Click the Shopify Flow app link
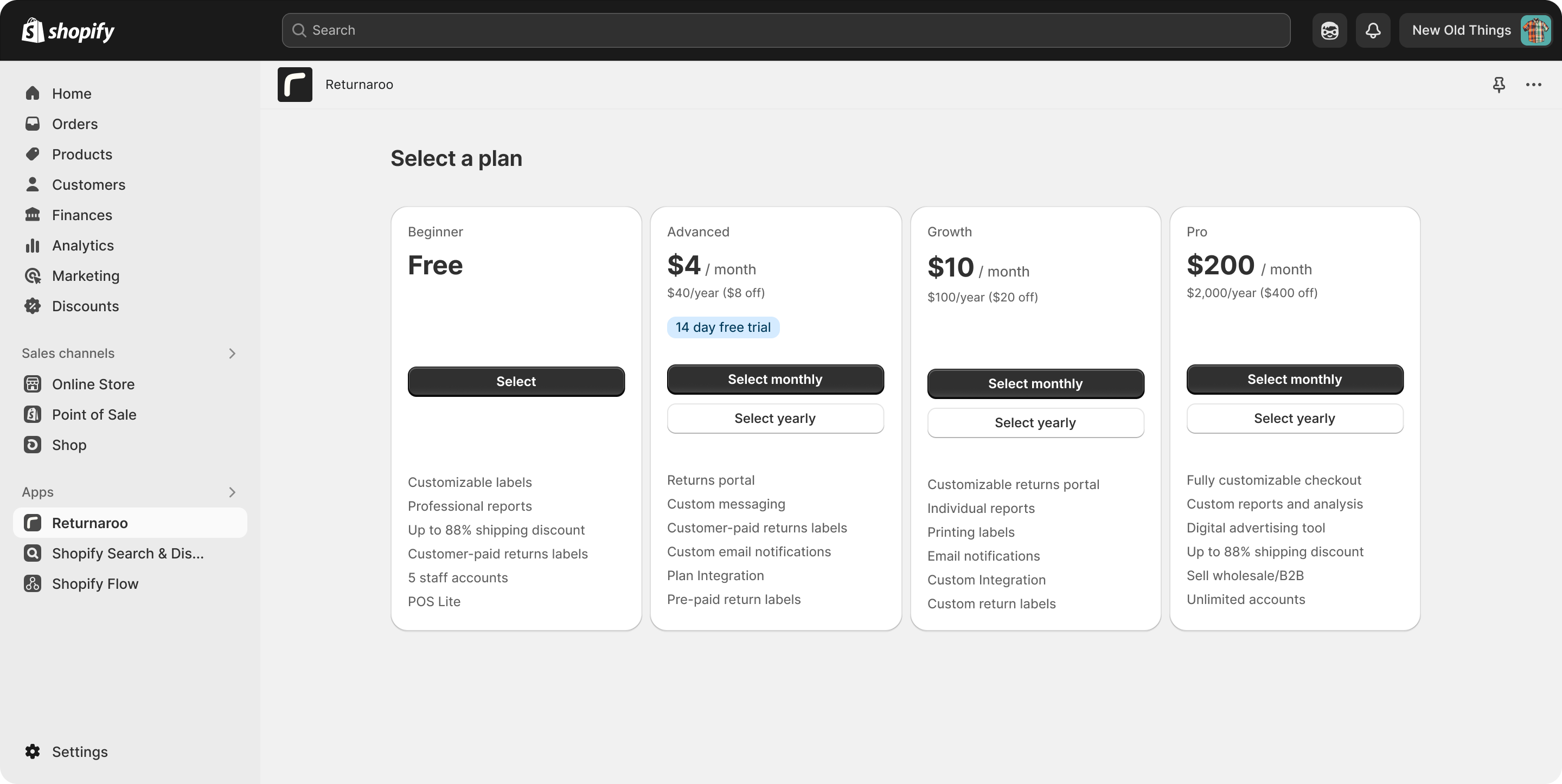This screenshot has height=784, width=1562. [x=95, y=583]
